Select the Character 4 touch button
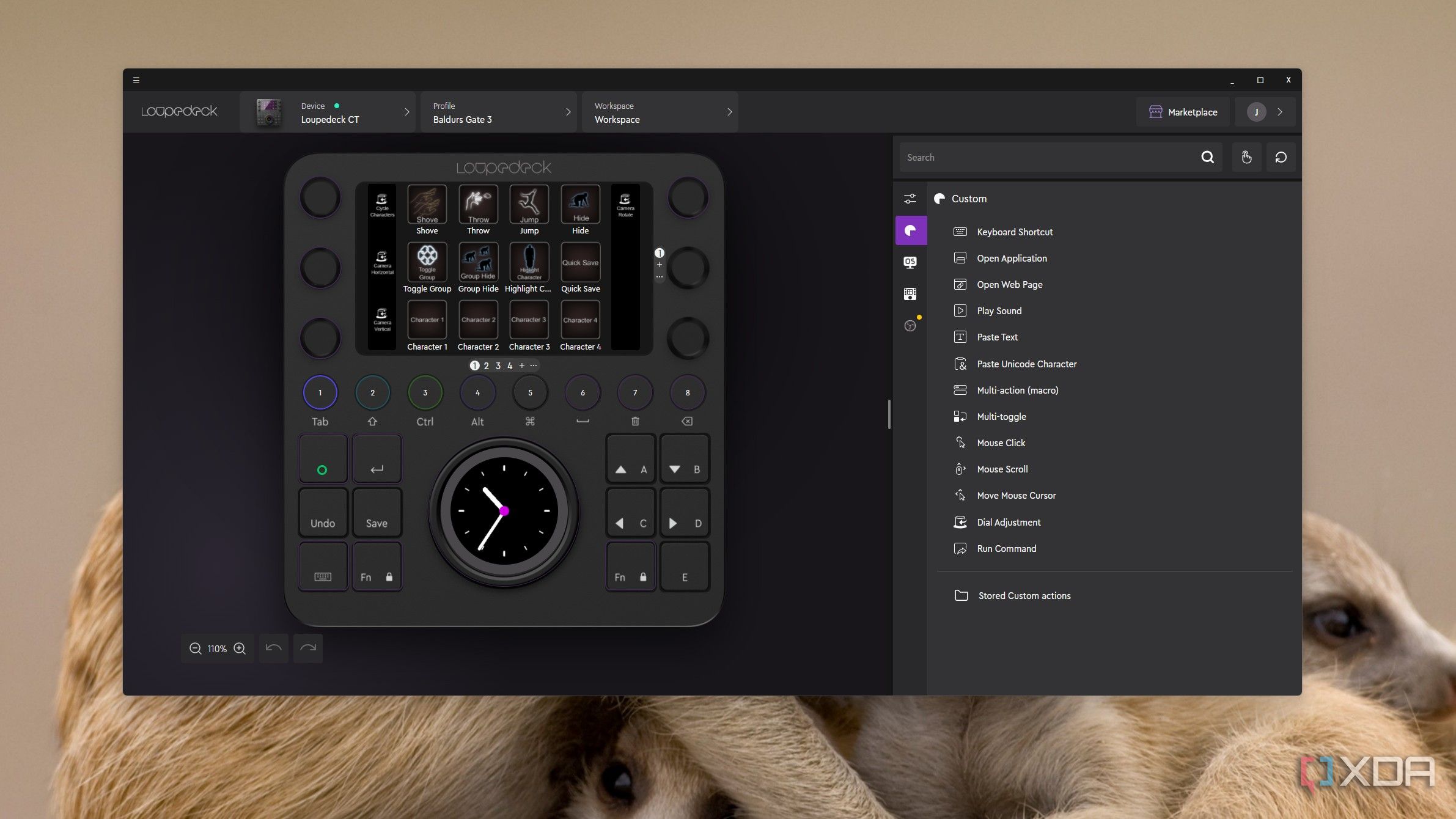This screenshot has height=819, width=1456. pyautogui.click(x=580, y=320)
